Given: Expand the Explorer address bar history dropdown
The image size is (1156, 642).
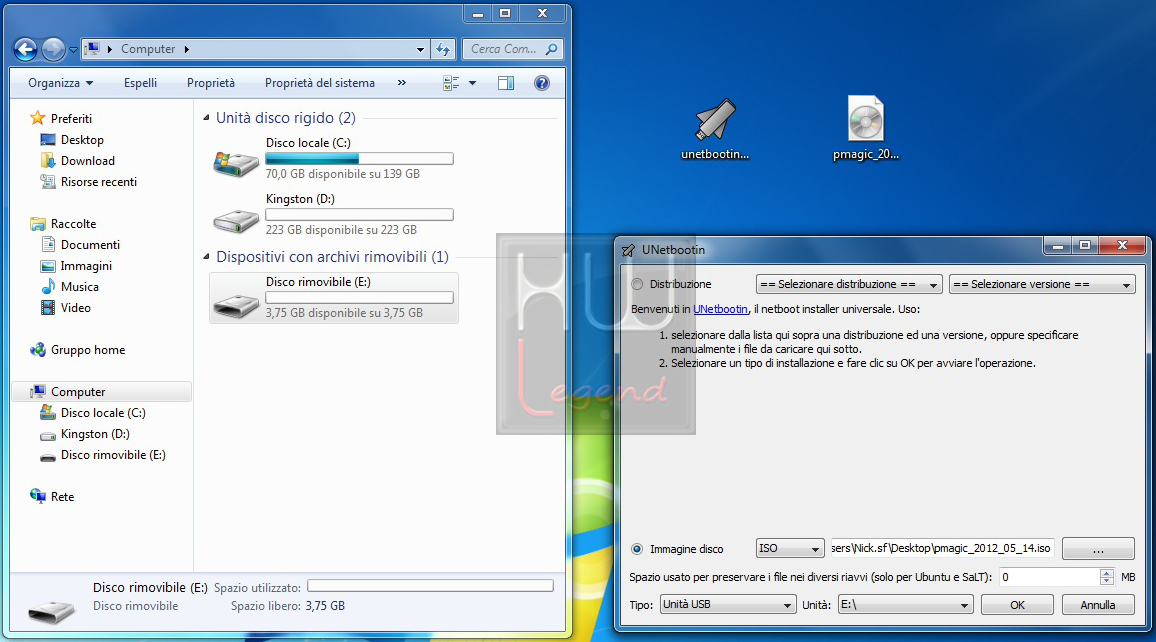Looking at the screenshot, I should tap(420, 49).
